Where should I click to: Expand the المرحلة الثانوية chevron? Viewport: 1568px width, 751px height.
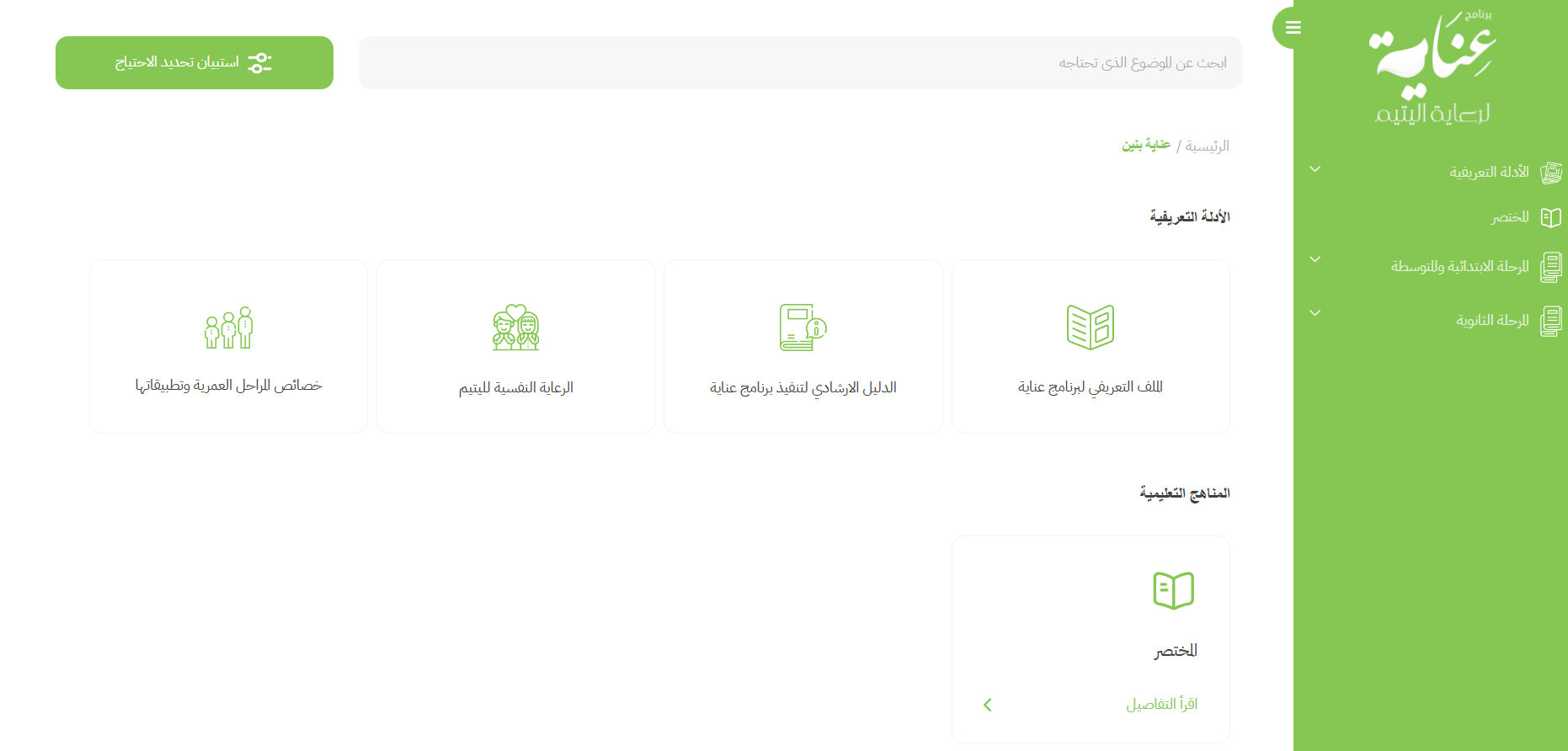tap(1315, 313)
